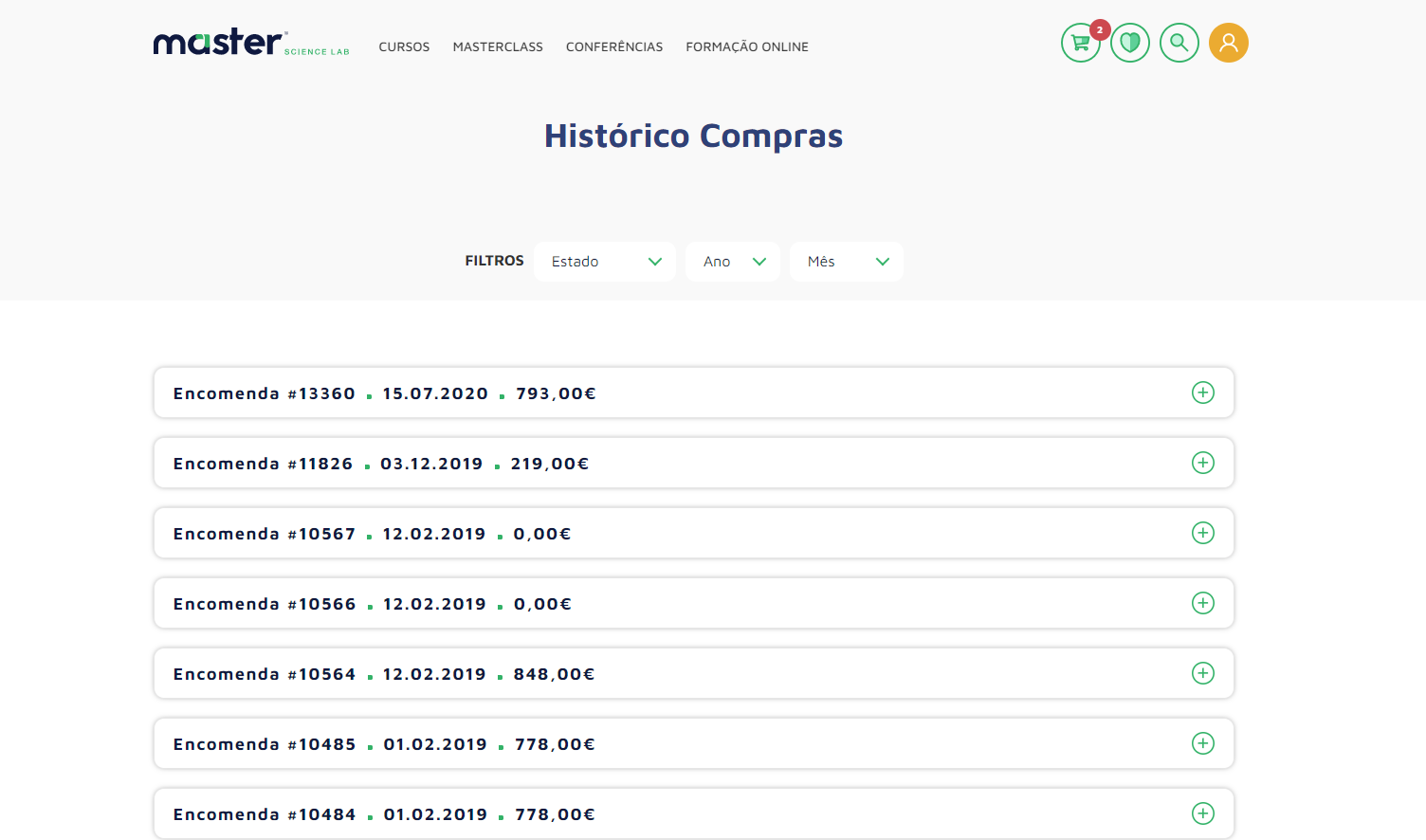1426x840 pixels.
Task: Open the Estado filter dropdown
Action: pyautogui.click(x=605, y=262)
